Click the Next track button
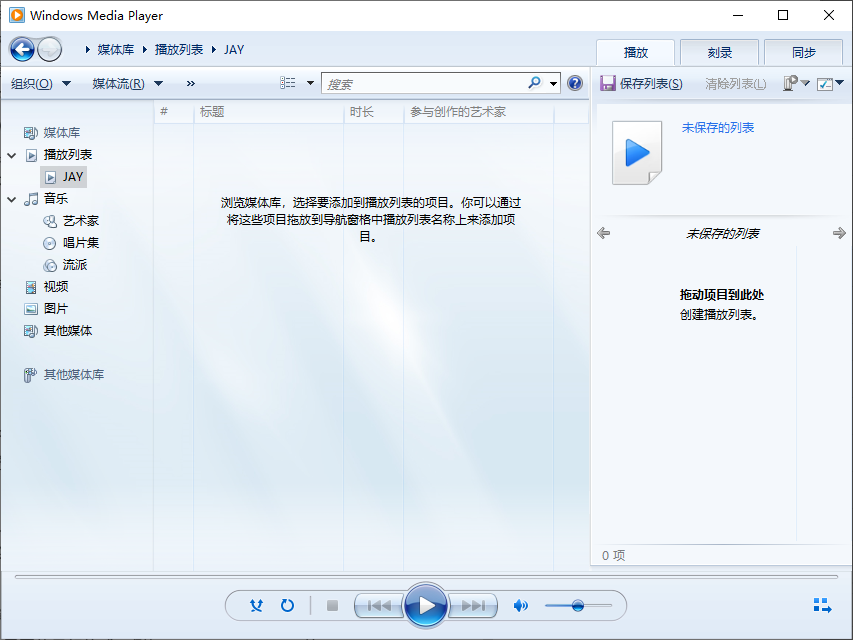Viewport: 853px width, 640px height. [x=473, y=605]
